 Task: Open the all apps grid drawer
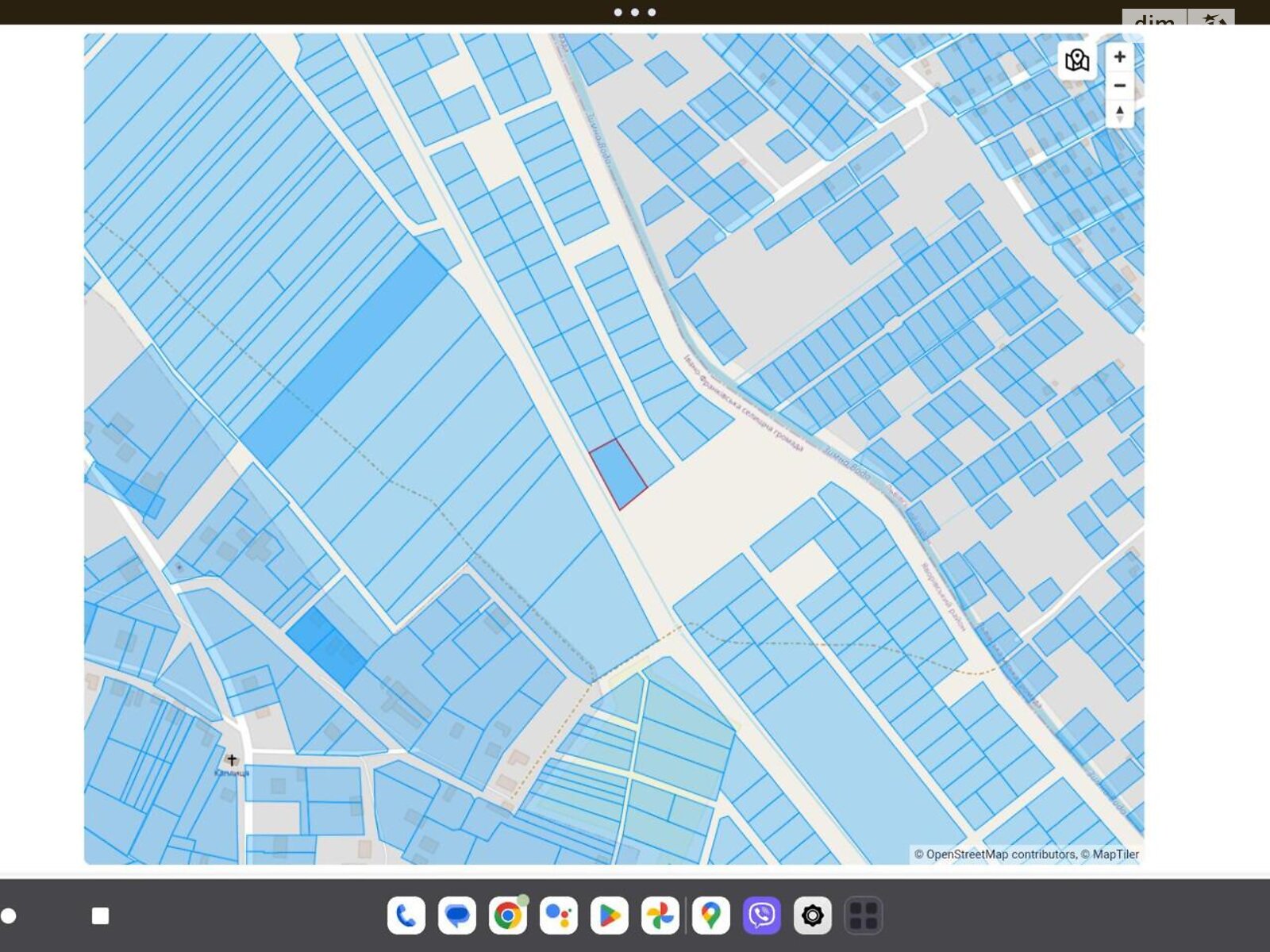point(863,916)
